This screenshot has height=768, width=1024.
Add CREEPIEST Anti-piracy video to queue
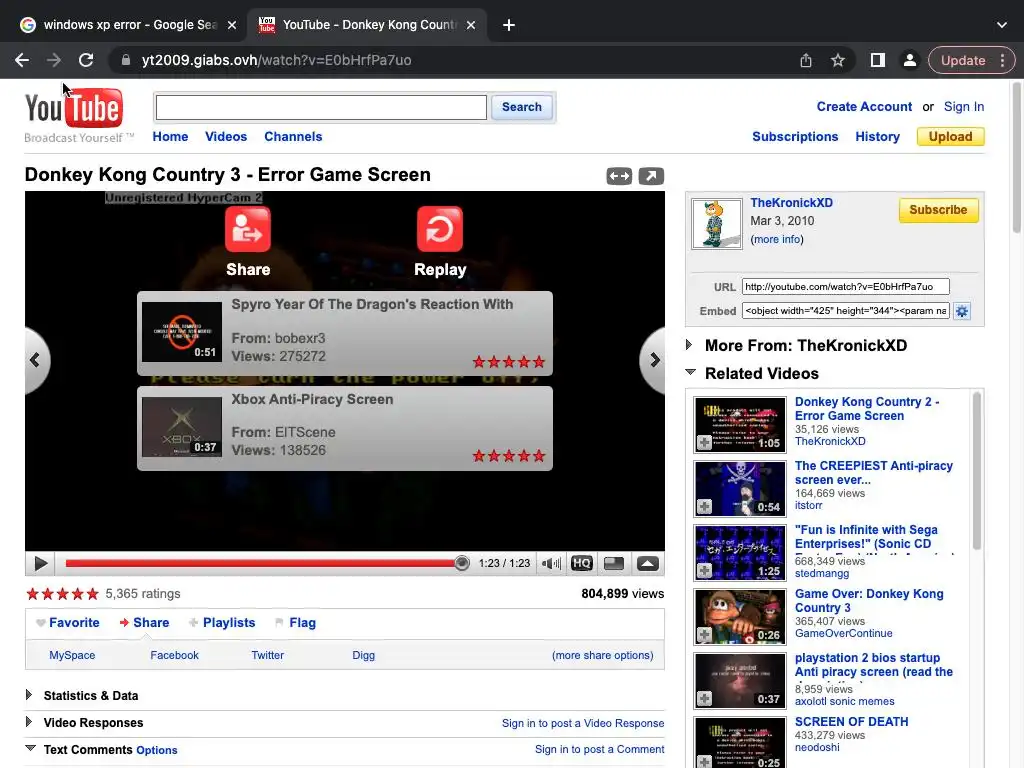tap(704, 507)
